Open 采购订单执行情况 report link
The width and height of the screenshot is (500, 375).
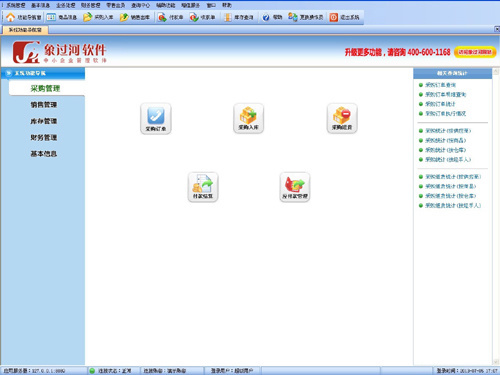(x=446, y=114)
